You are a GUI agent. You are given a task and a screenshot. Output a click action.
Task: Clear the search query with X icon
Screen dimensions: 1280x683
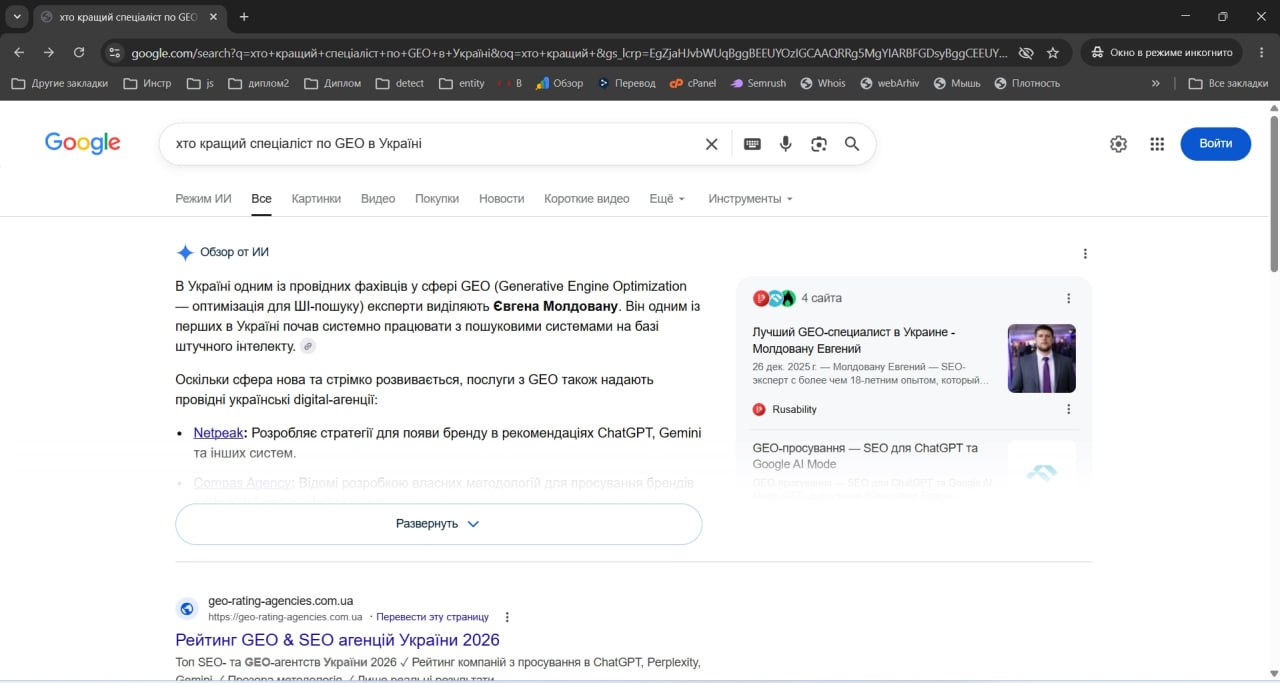[x=712, y=144]
